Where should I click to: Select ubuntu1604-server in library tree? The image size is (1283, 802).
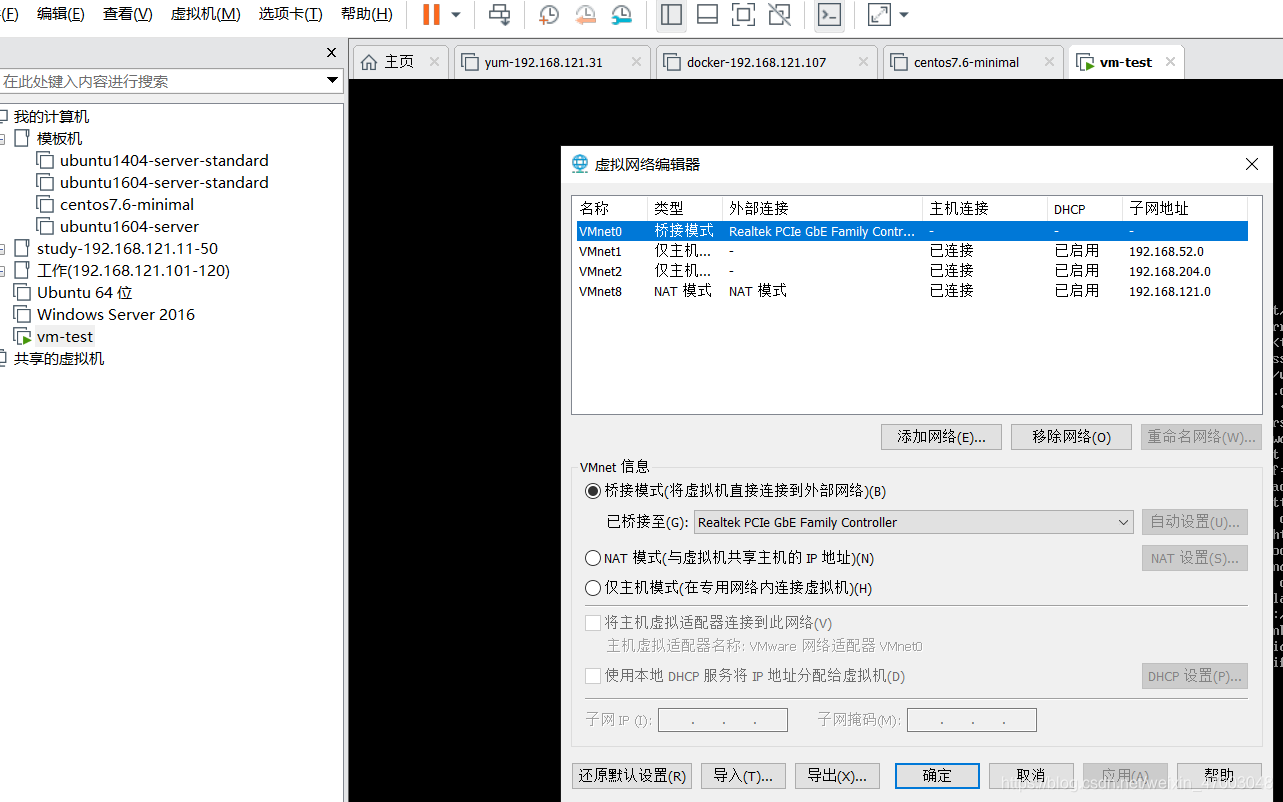[129, 226]
